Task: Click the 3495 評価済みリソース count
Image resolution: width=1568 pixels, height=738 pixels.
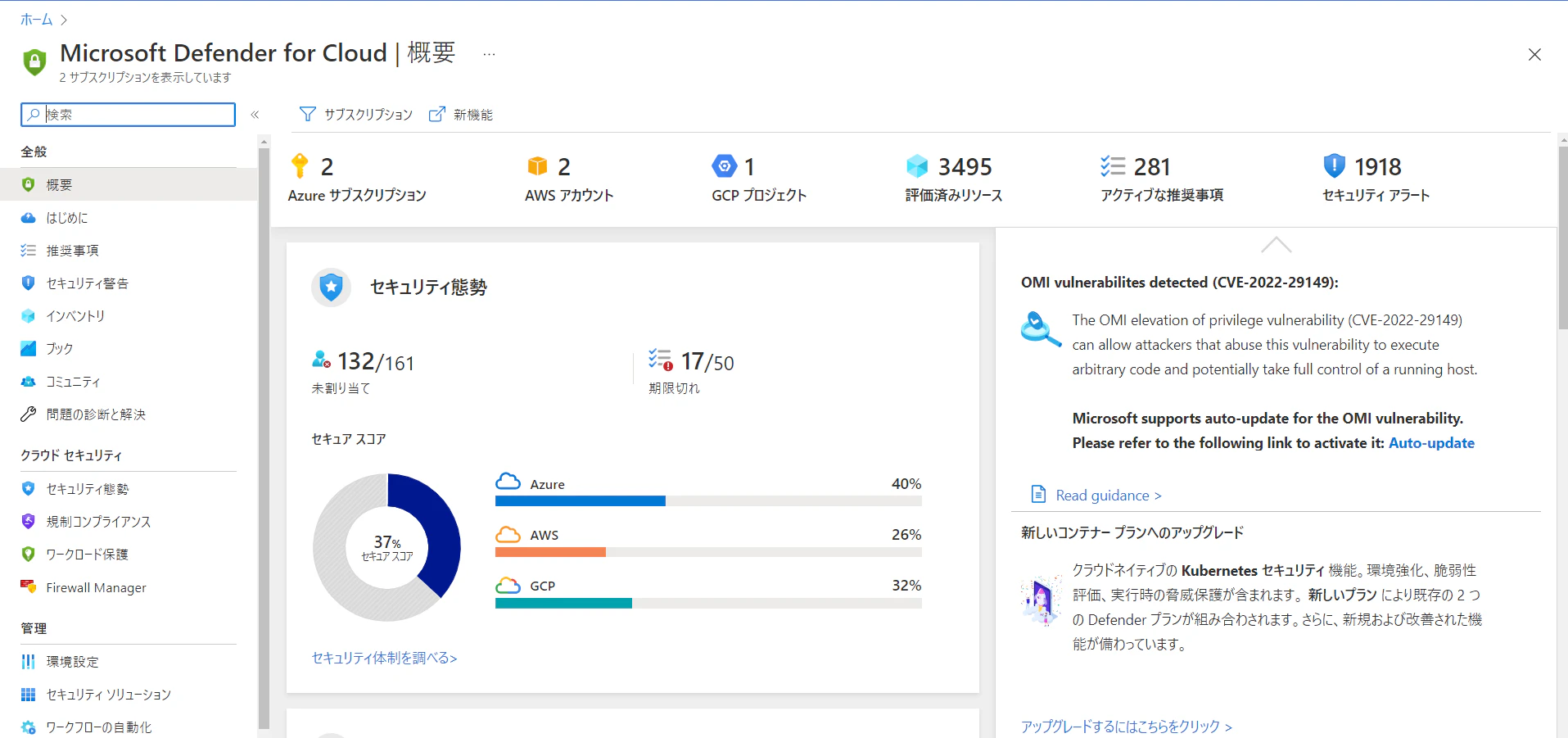Action: 965,166
